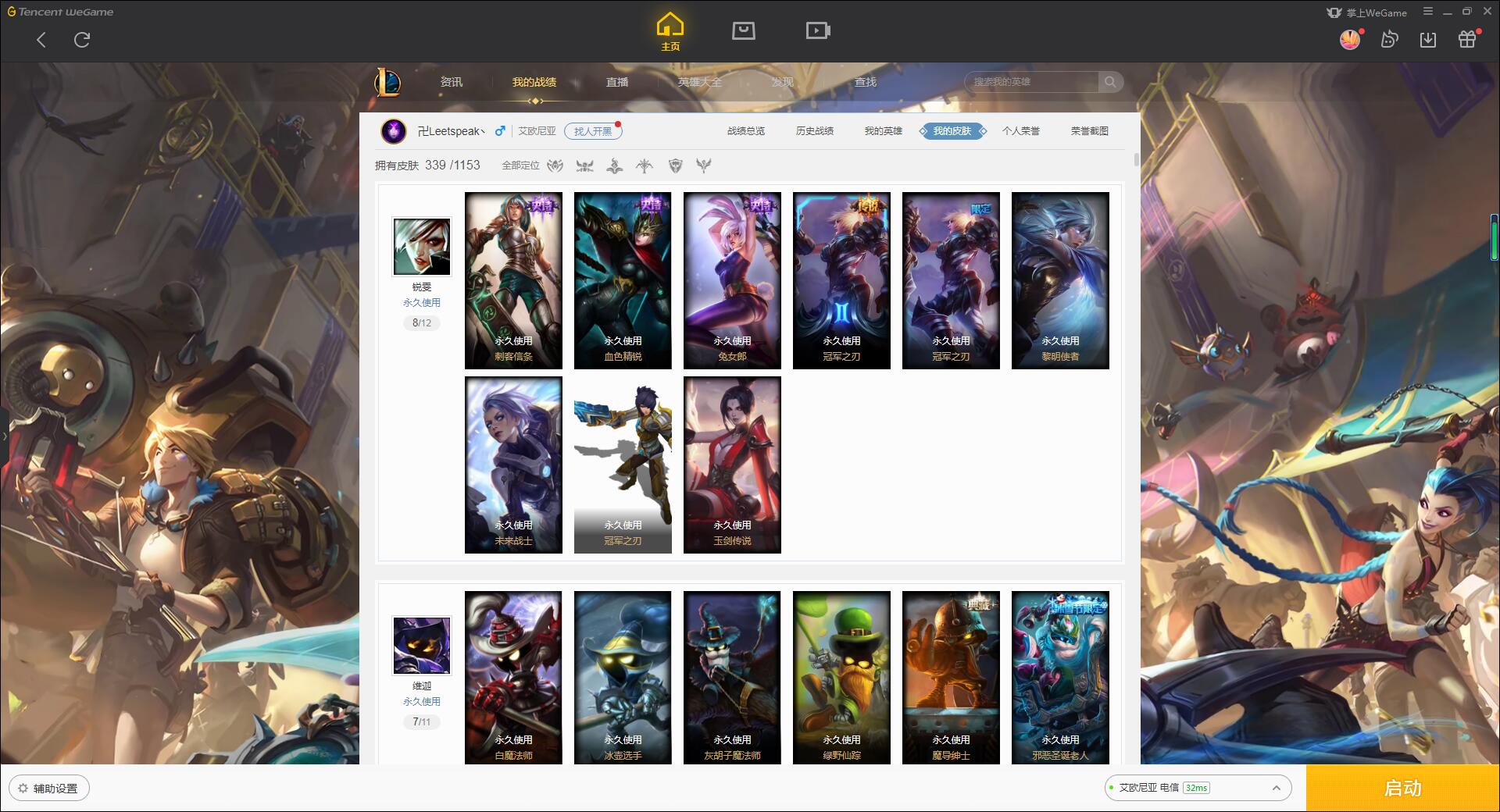Filter skins by the shield tank role icon
This screenshot has width=1500, height=812.
coord(676,166)
